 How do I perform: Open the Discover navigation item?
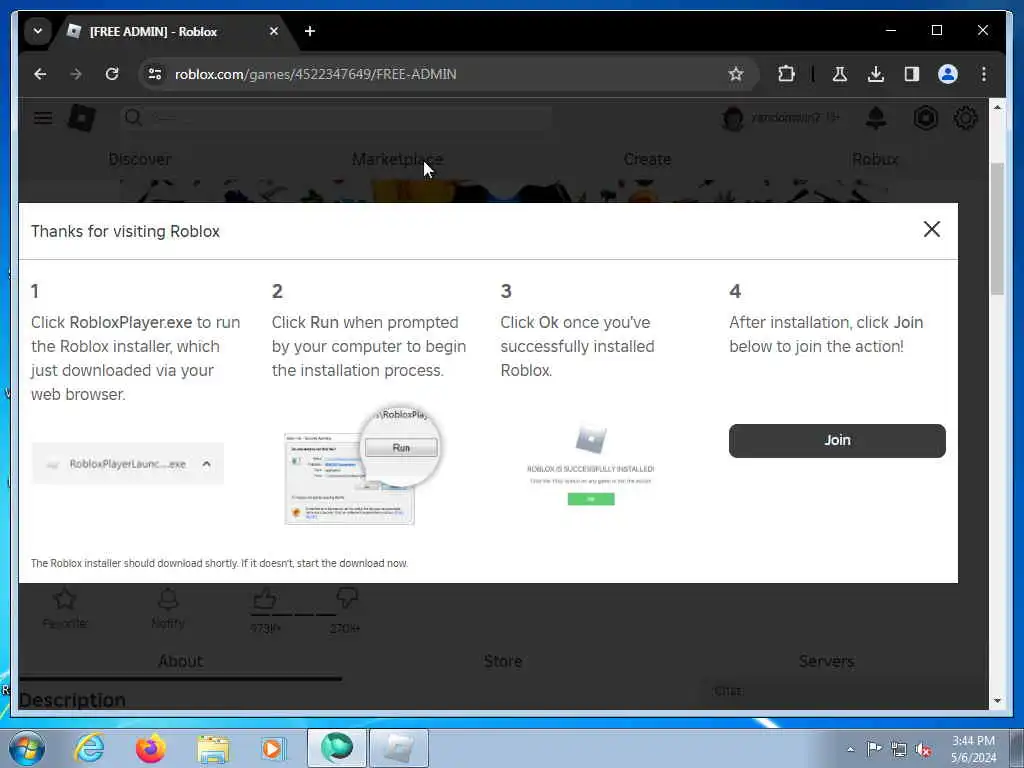tap(140, 159)
